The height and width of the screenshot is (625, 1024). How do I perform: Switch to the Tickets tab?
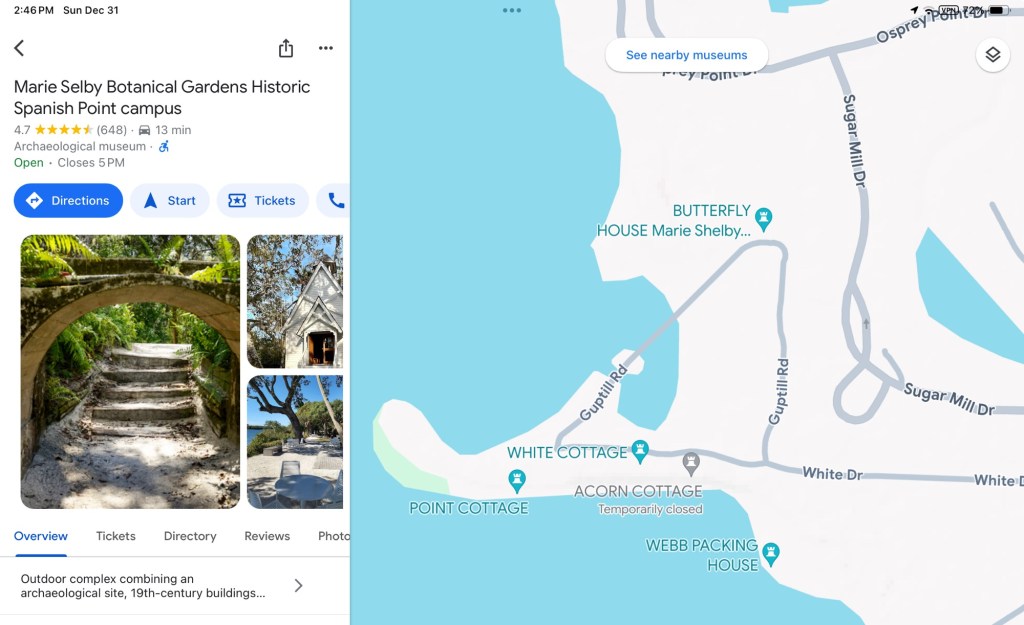[116, 536]
